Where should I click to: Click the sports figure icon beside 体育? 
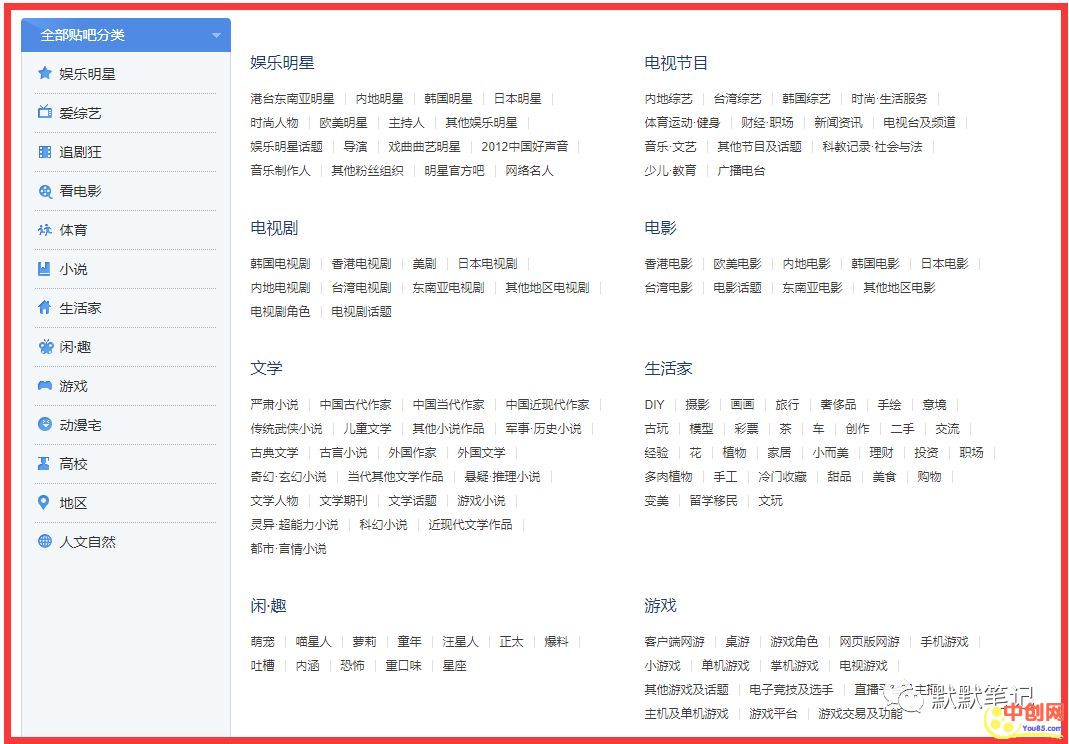click(x=44, y=230)
